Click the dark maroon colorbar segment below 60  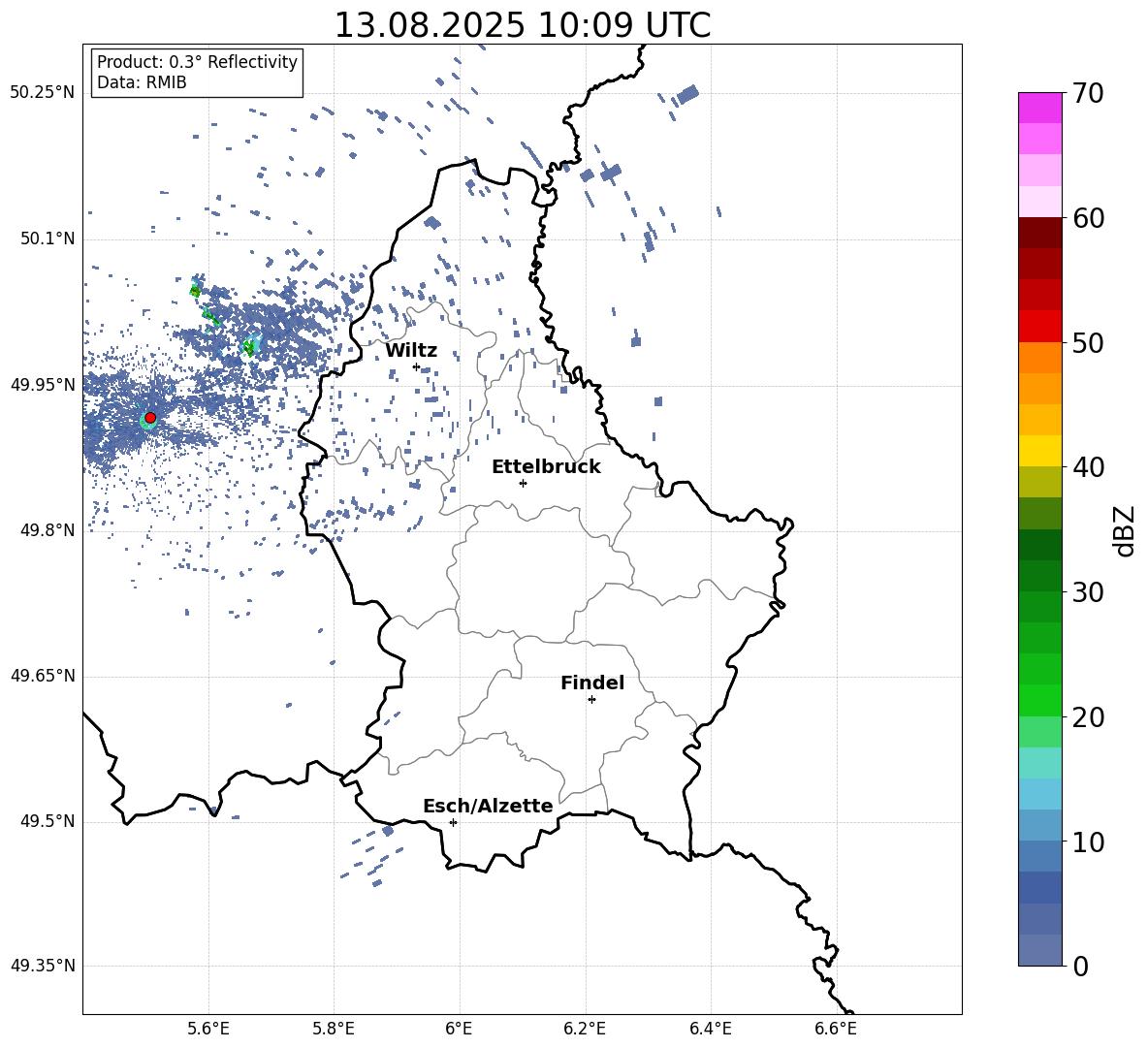(x=1039, y=233)
